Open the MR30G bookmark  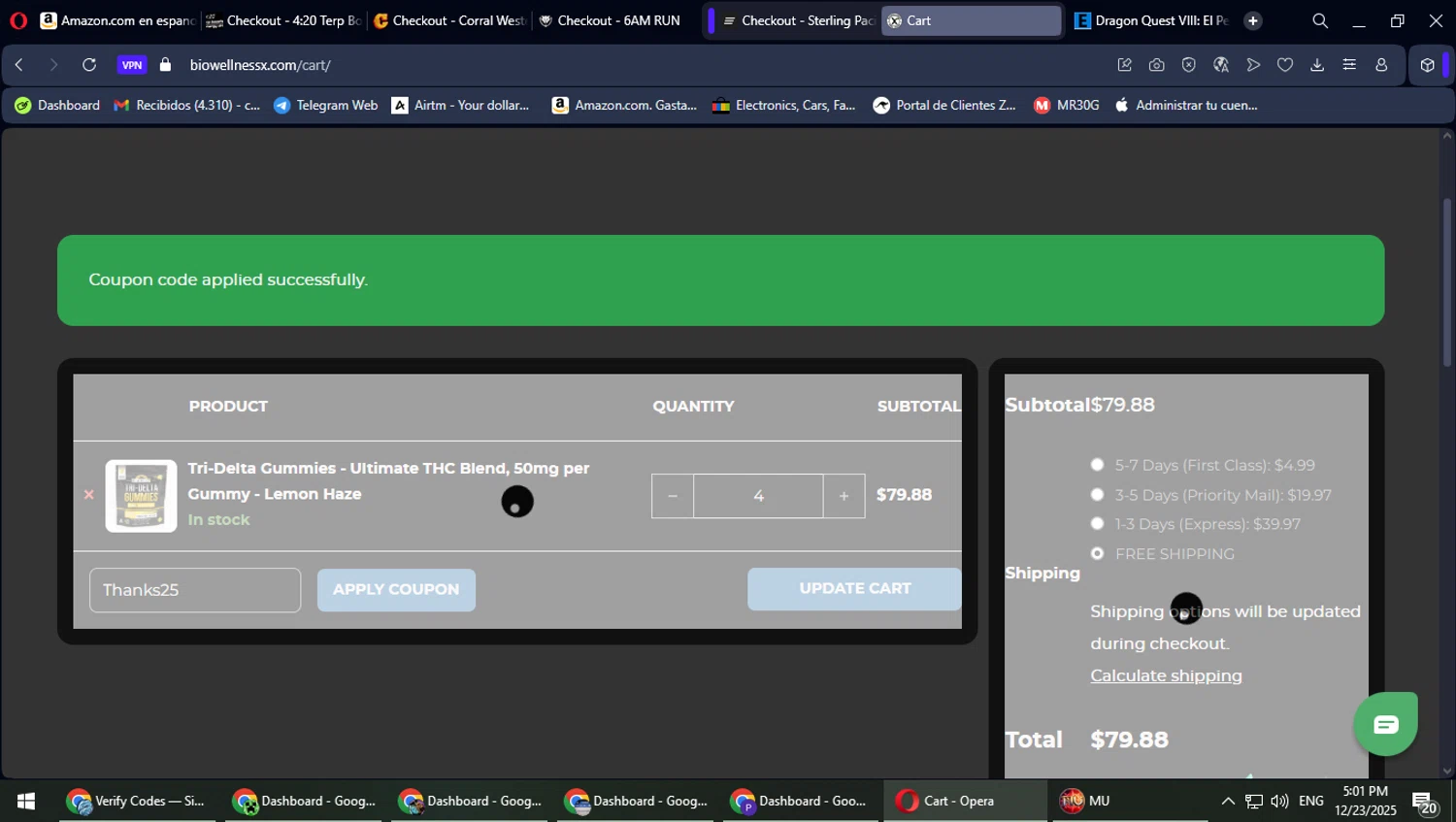[1067, 105]
